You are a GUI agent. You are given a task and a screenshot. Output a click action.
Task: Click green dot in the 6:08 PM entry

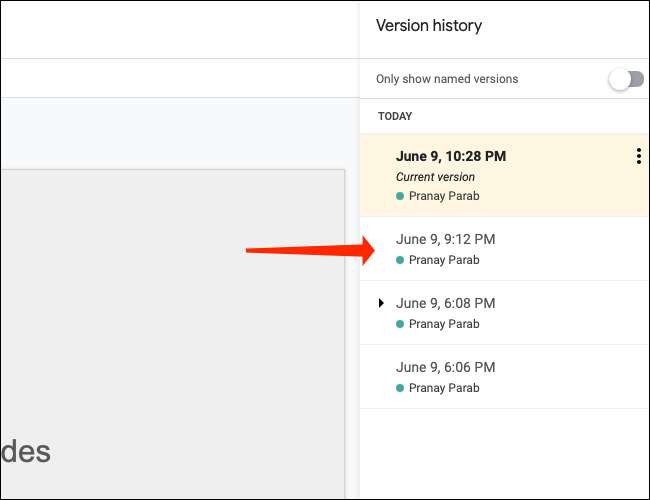click(400, 324)
